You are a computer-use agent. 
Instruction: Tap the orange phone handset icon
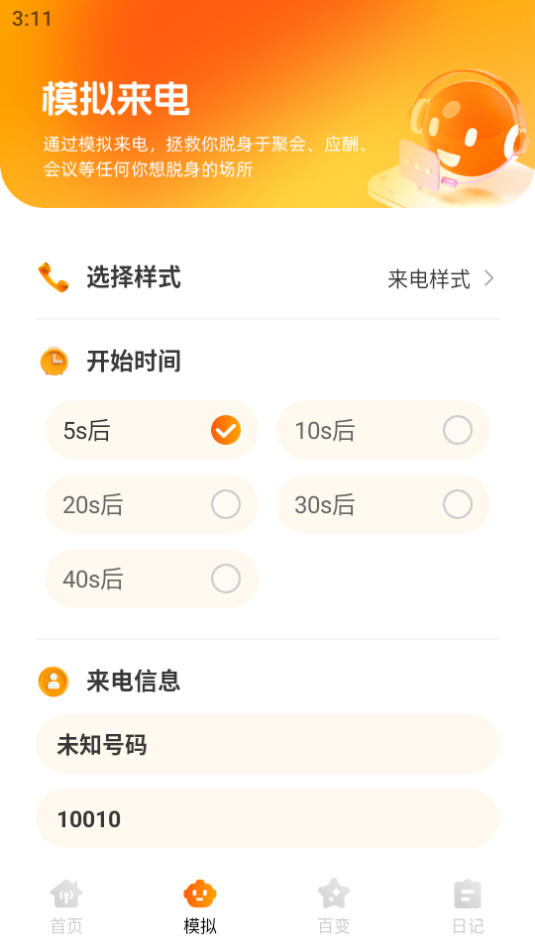pos(53,278)
